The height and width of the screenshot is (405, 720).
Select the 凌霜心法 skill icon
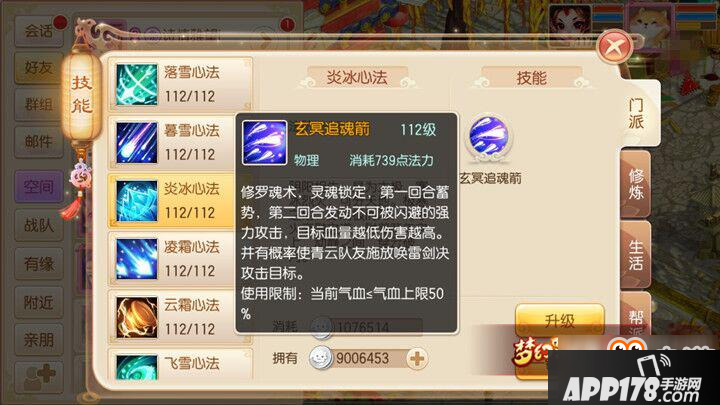[x=136, y=259]
